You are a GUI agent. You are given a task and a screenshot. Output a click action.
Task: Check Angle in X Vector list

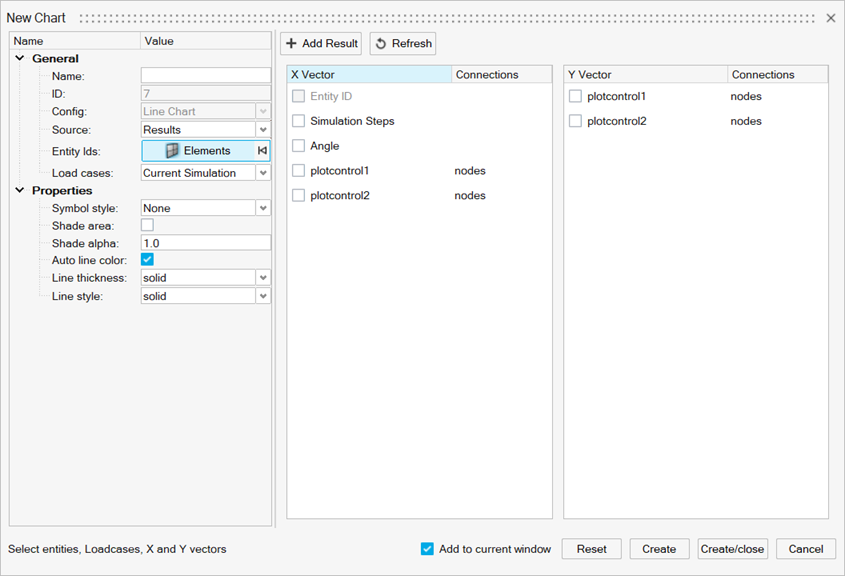tap(299, 146)
